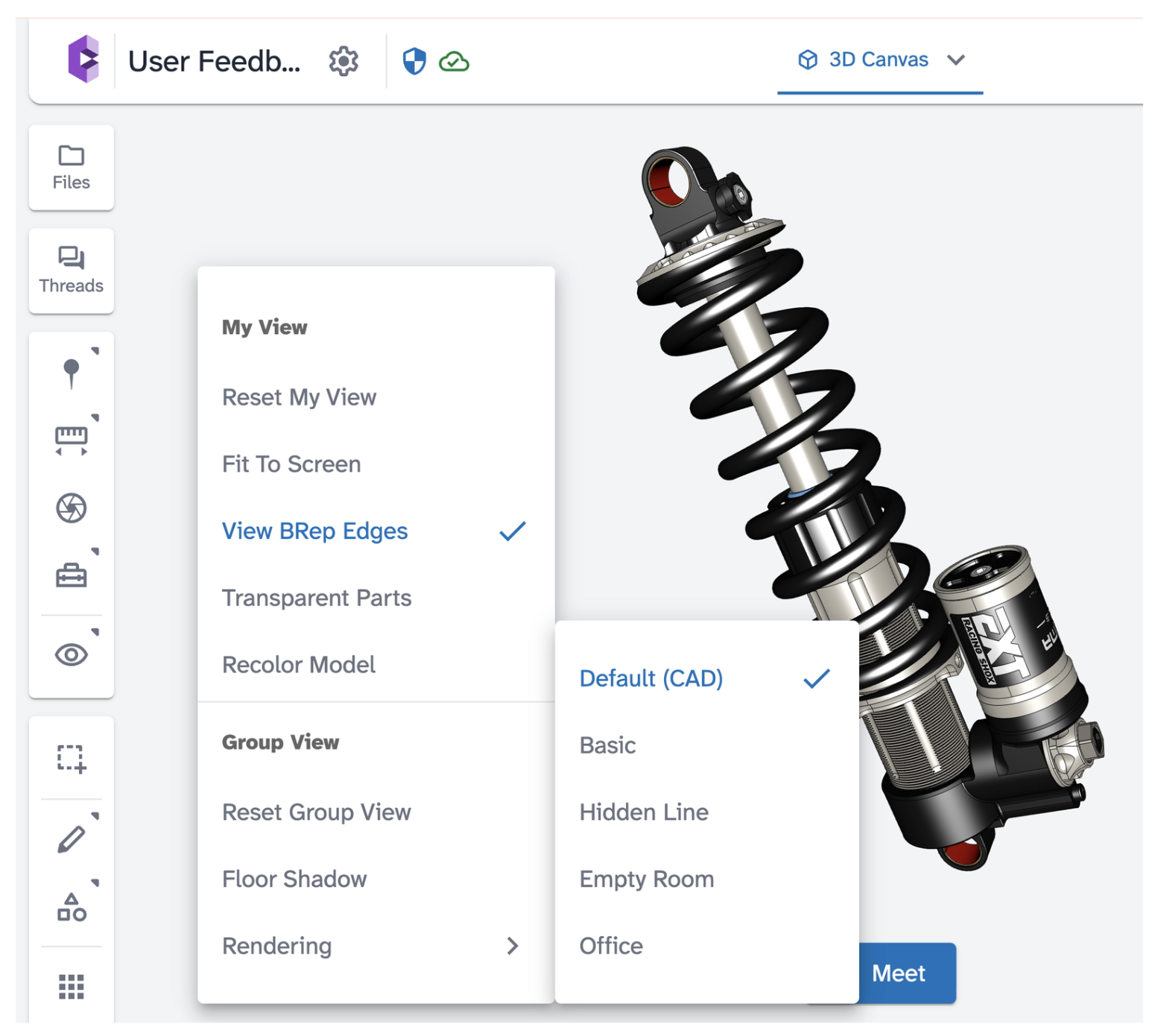Open the Threads panel
The image size is (1158, 1036).
click(72, 271)
